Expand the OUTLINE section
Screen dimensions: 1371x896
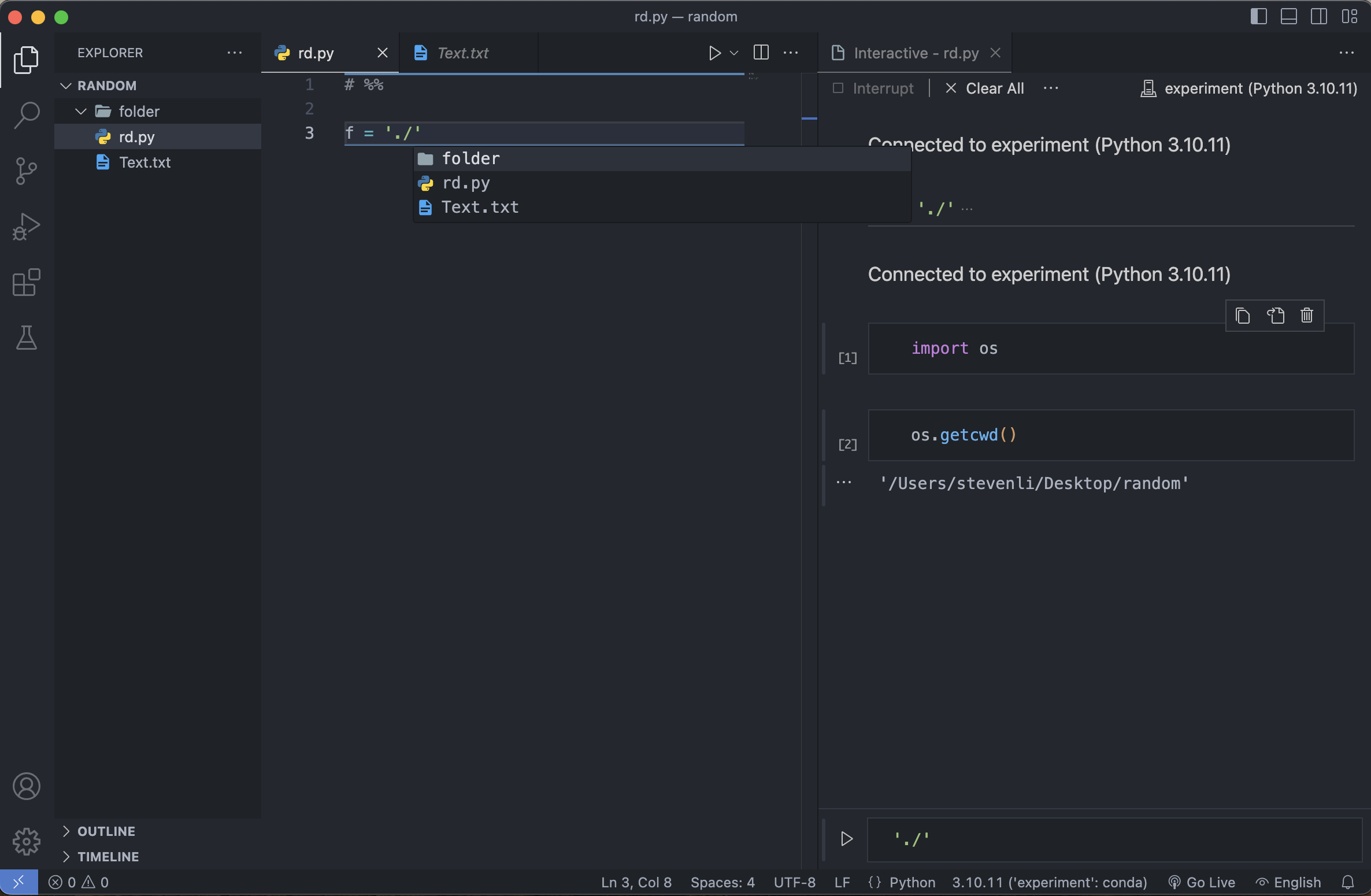[x=106, y=831]
